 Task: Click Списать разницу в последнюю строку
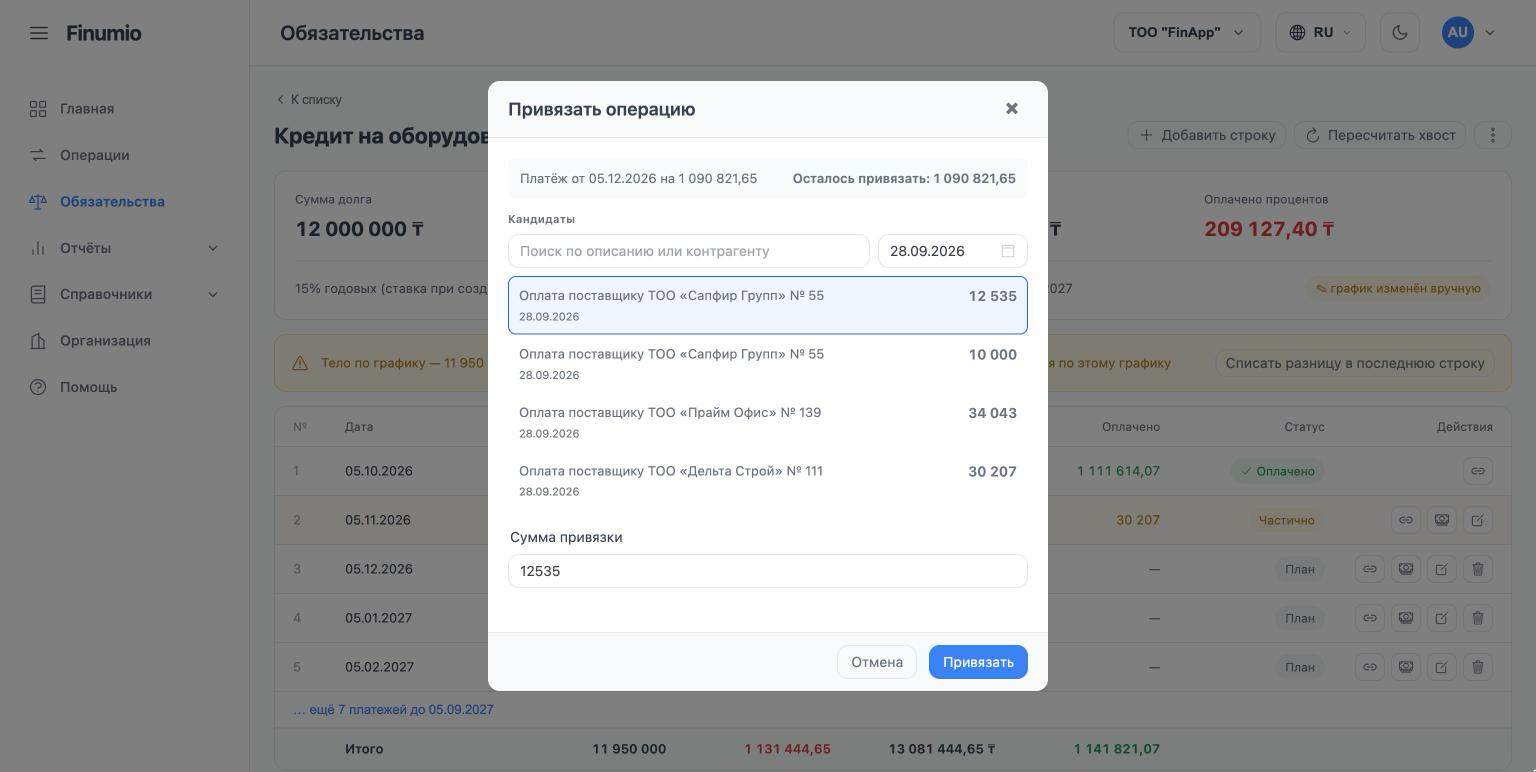click(x=1354, y=363)
